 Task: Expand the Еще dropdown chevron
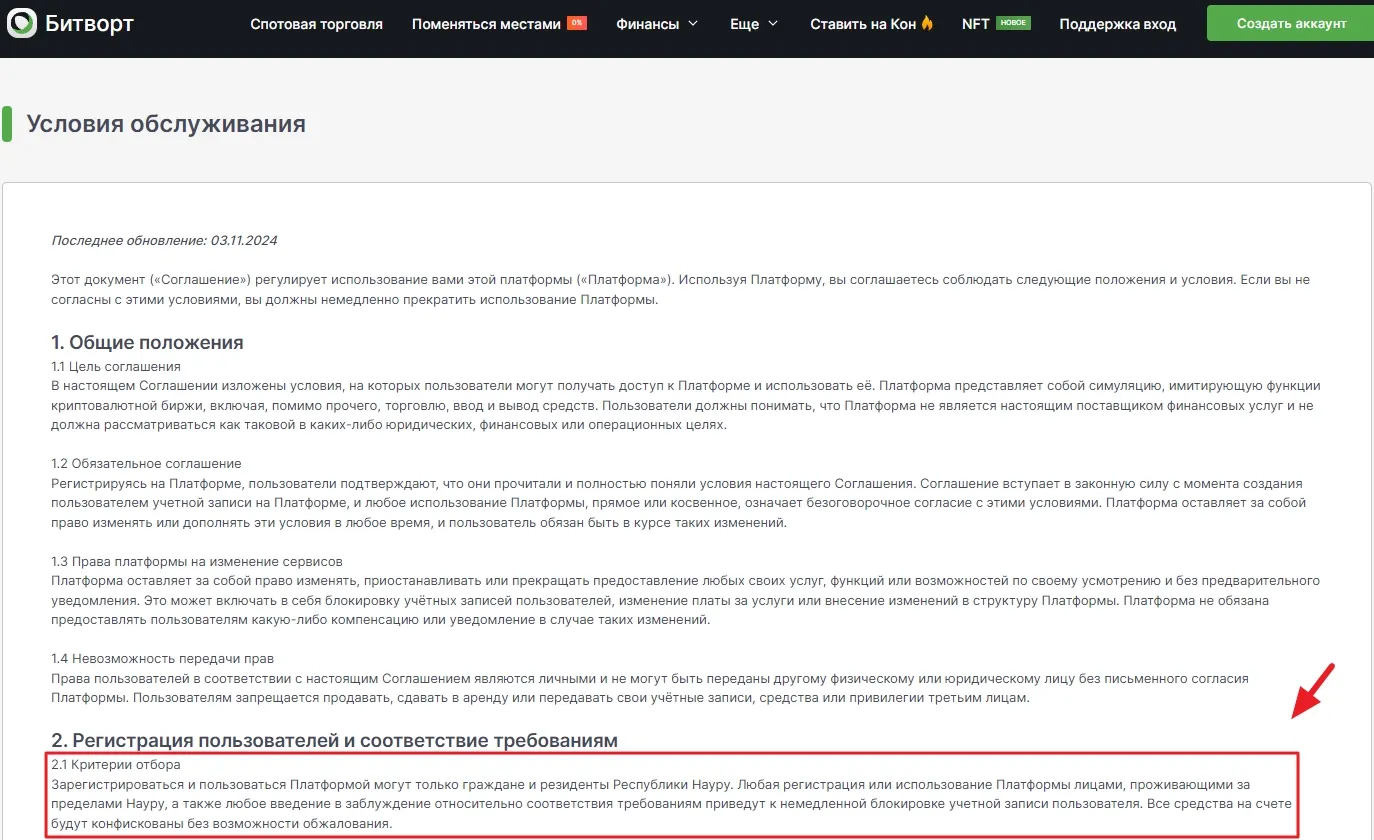click(x=772, y=24)
